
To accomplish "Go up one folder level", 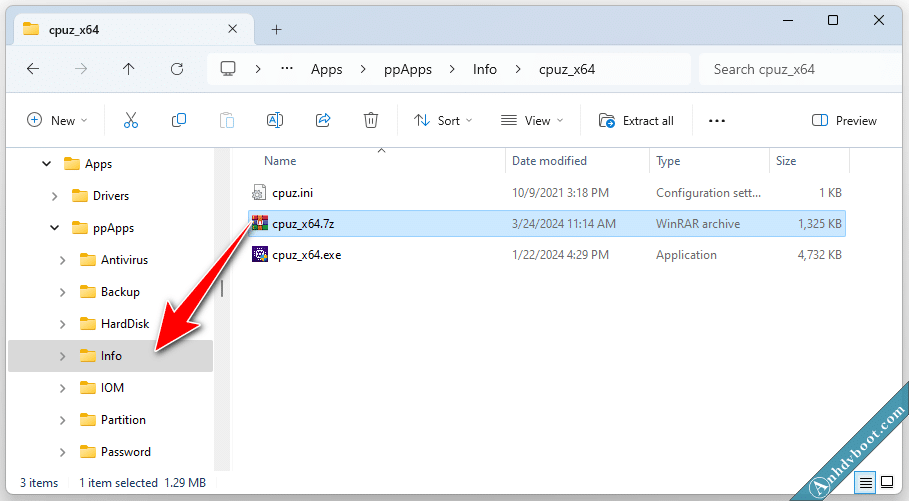I will (129, 69).
